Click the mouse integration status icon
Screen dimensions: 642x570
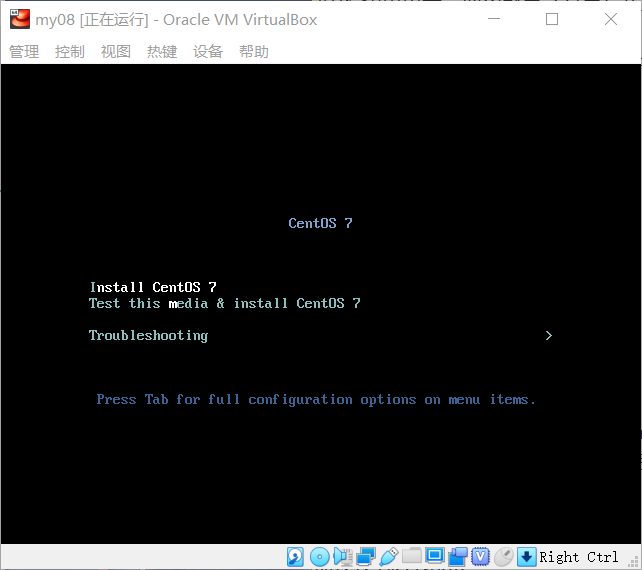click(504, 556)
